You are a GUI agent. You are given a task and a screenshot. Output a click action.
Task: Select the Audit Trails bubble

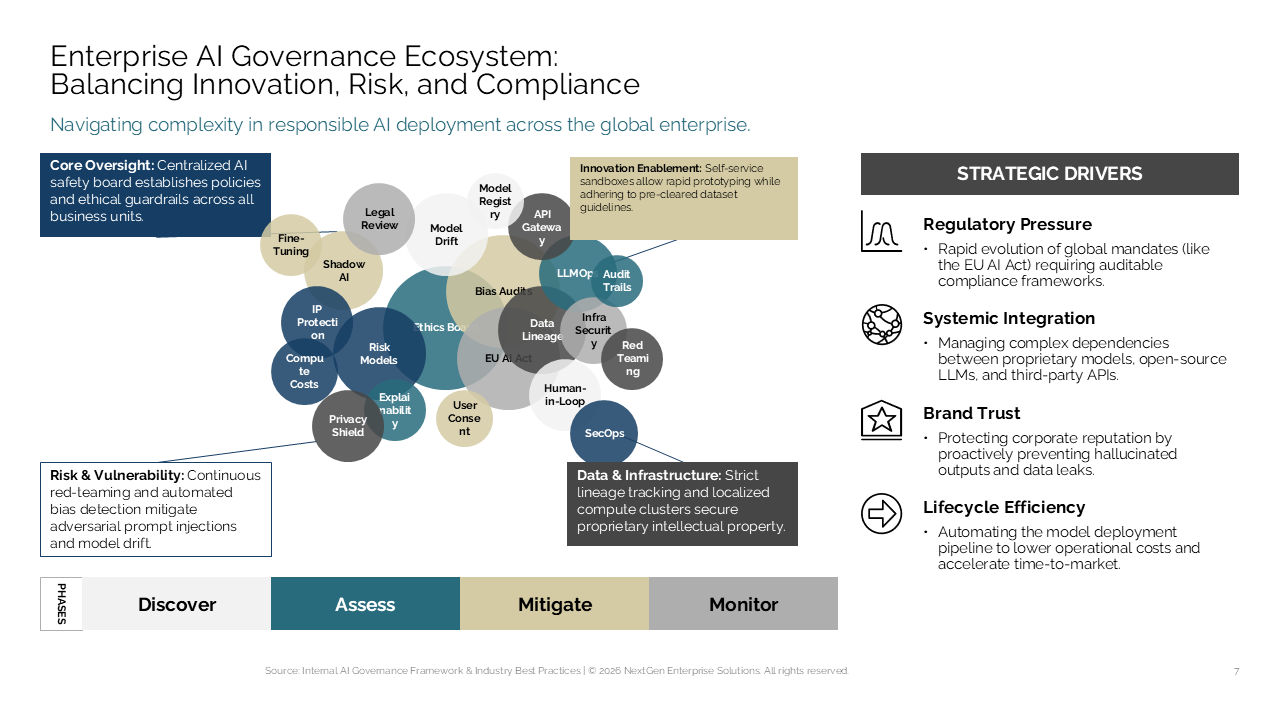tap(617, 281)
